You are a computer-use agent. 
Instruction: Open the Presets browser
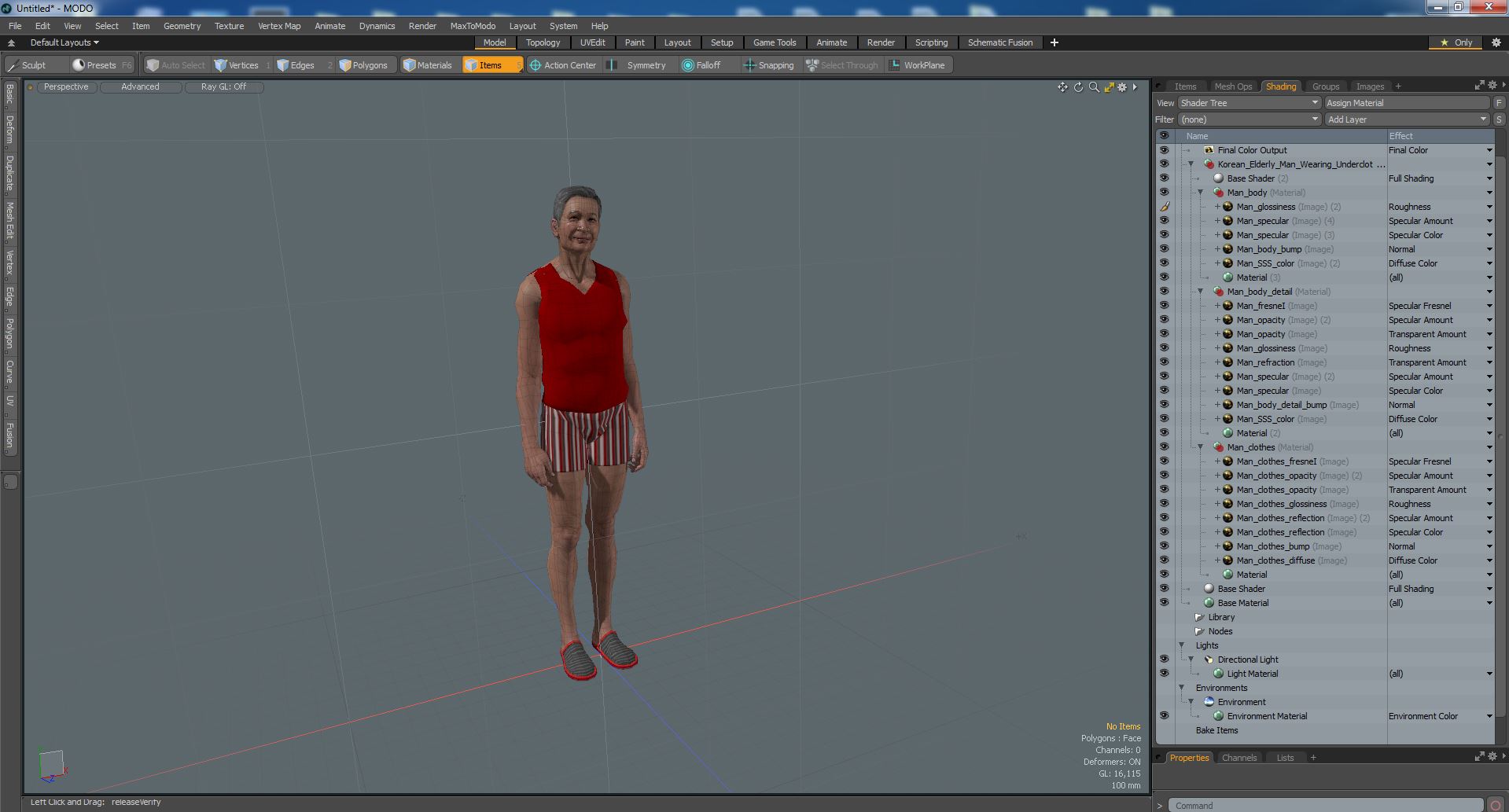point(101,65)
